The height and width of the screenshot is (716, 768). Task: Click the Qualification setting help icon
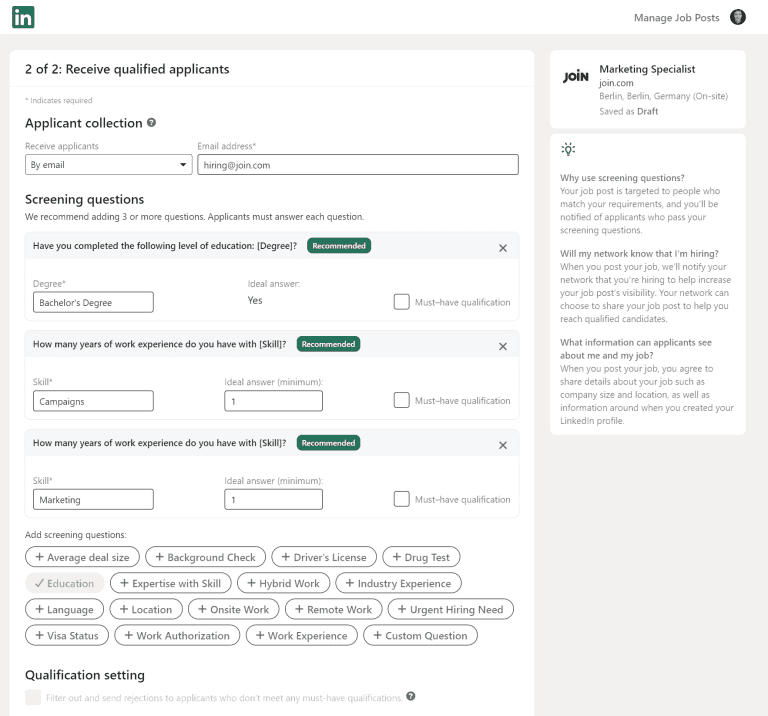(x=411, y=697)
